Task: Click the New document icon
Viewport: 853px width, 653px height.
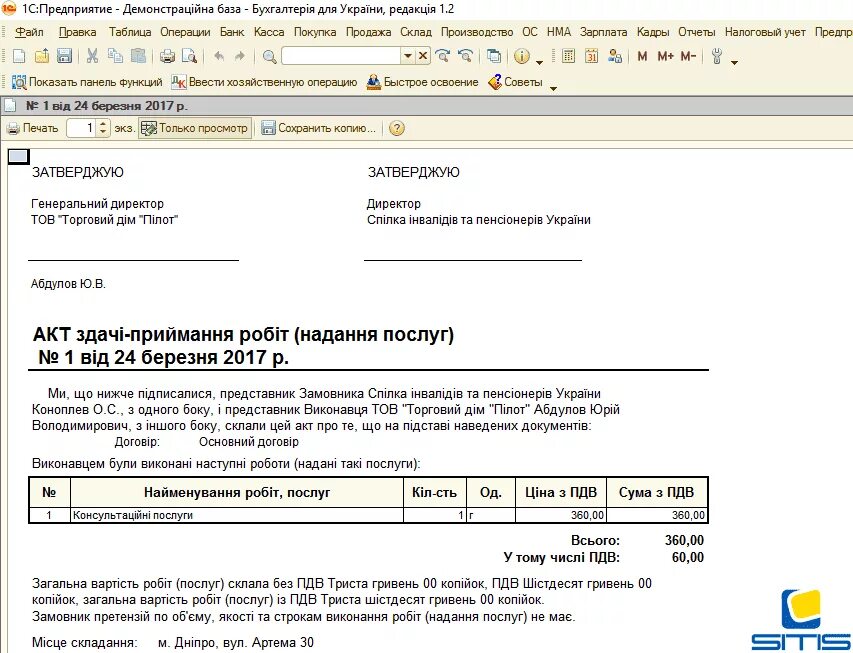Action: pos(19,56)
